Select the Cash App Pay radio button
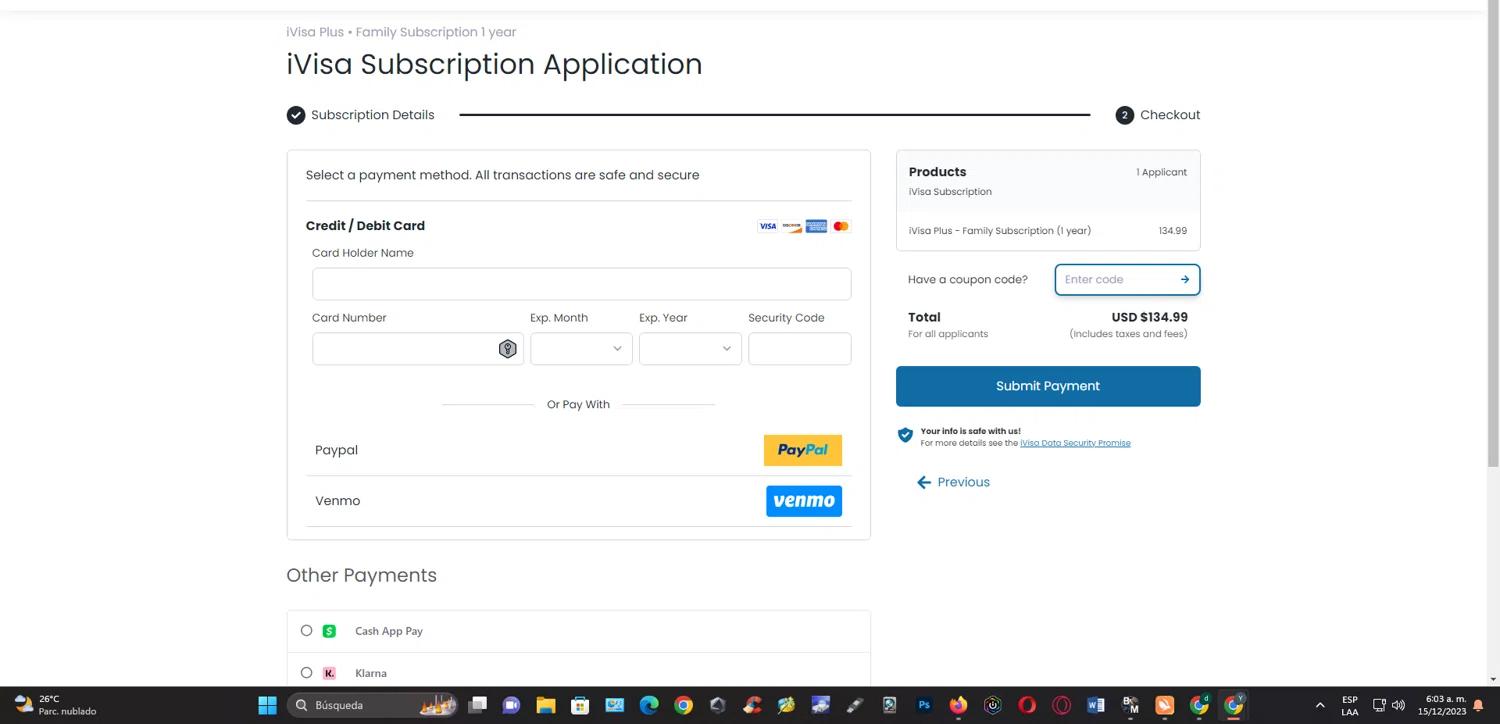This screenshot has width=1500, height=724. click(x=306, y=631)
